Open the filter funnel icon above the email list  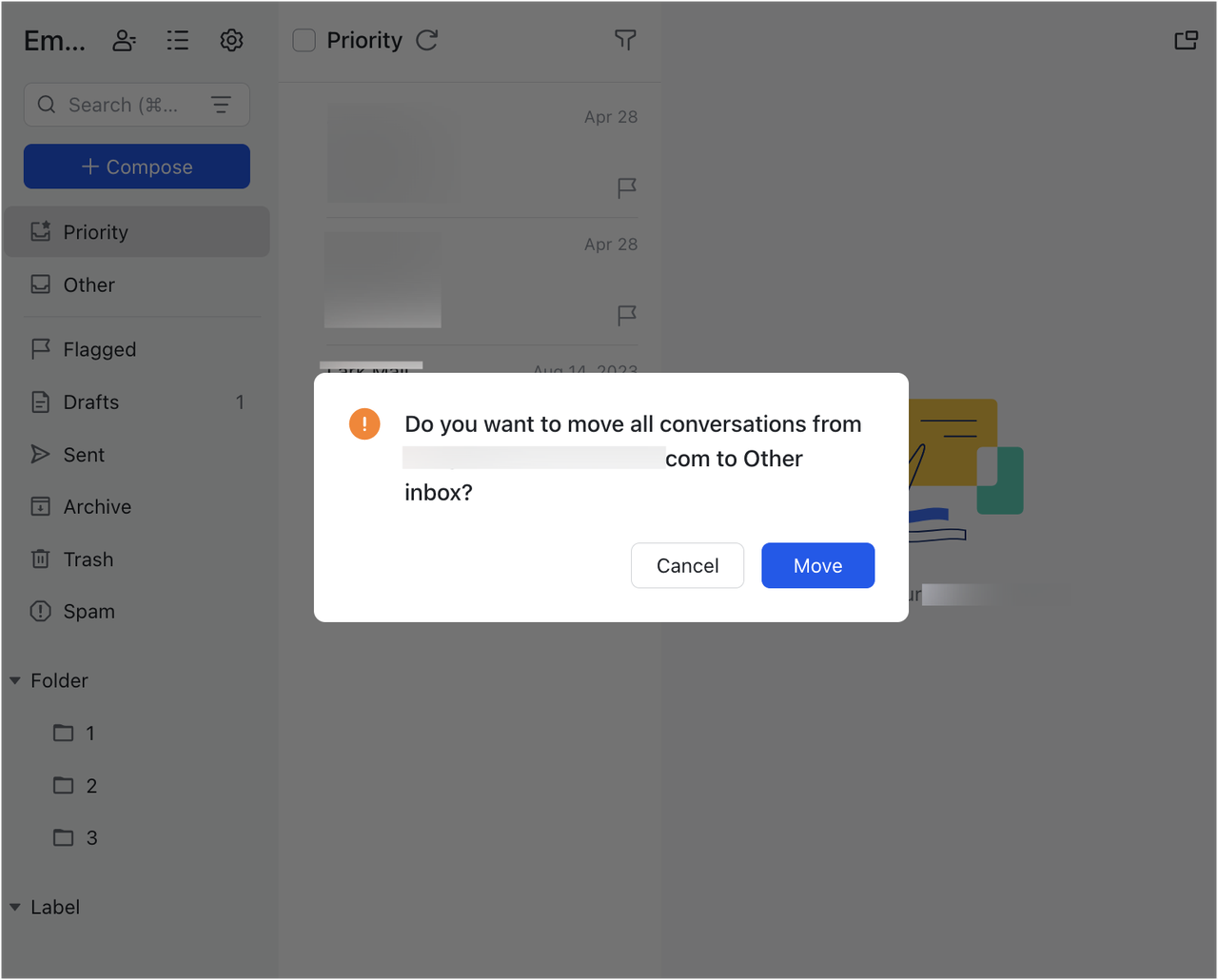pyautogui.click(x=625, y=40)
